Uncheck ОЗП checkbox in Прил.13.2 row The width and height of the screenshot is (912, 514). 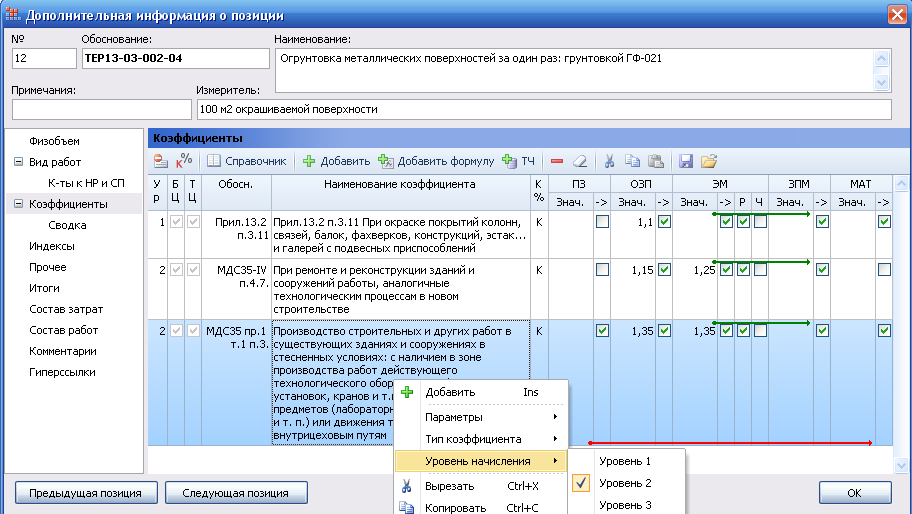[x=664, y=221]
